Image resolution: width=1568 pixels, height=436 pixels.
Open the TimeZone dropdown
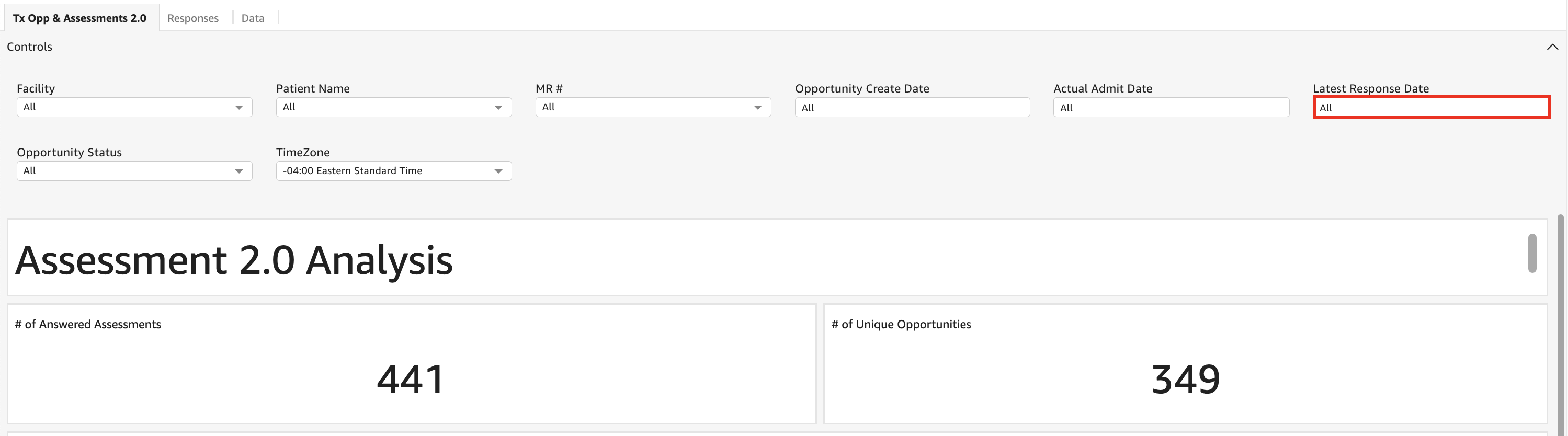point(393,171)
